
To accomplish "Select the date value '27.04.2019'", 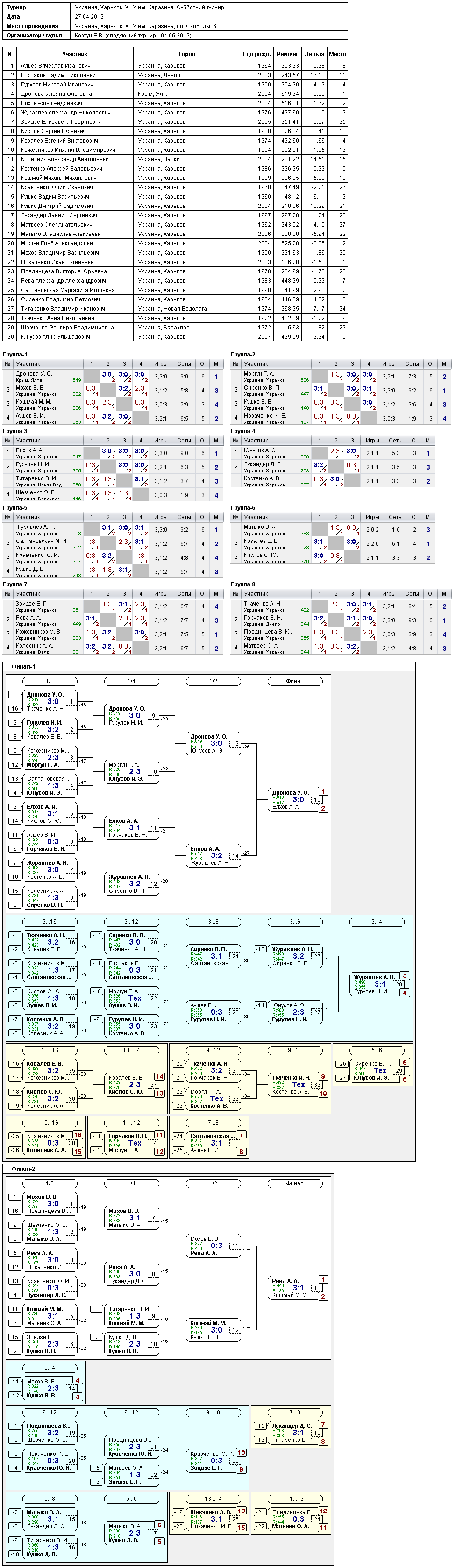I will (89, 17).
